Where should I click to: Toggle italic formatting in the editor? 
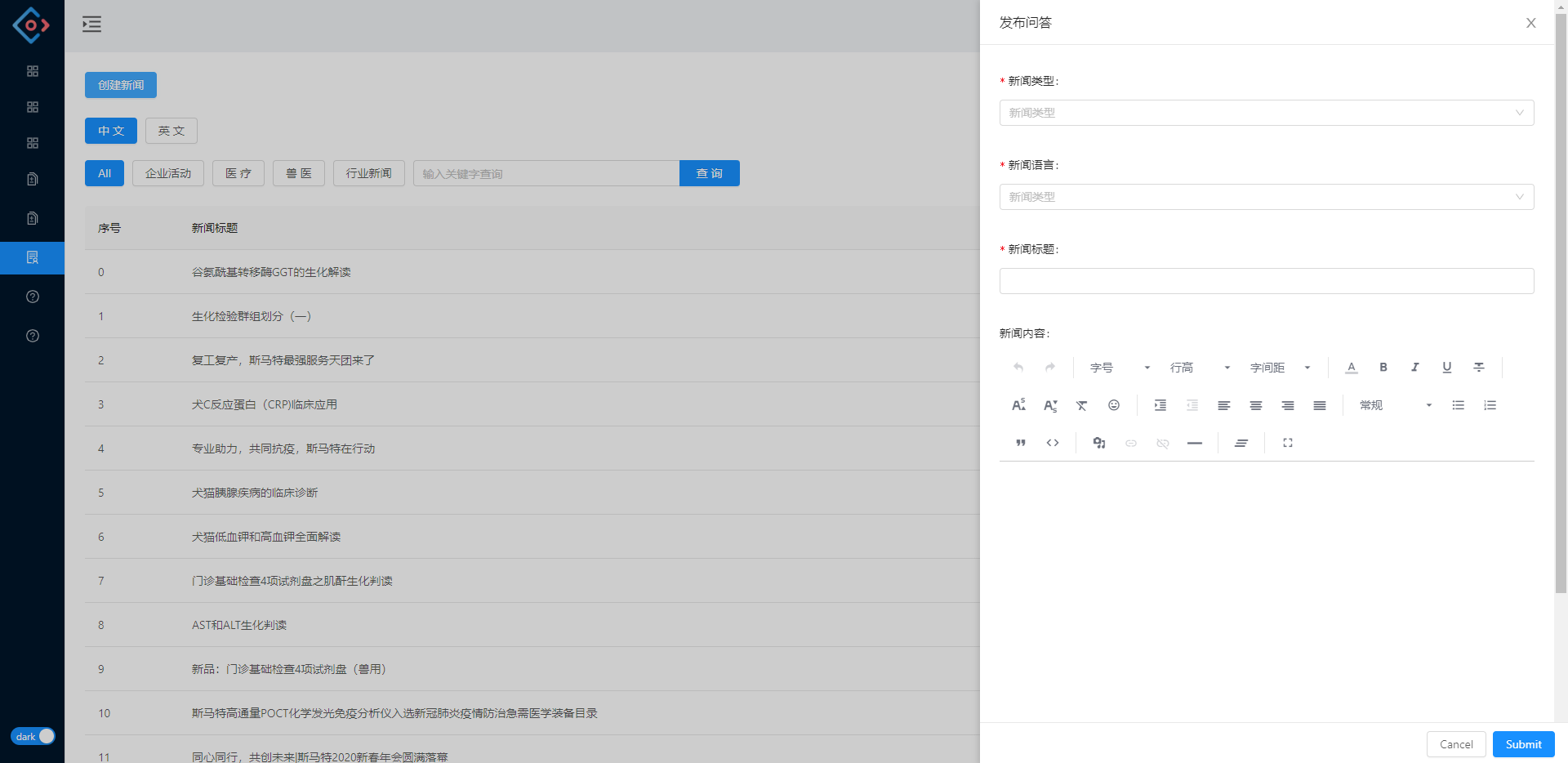(x=1415, y=368)
